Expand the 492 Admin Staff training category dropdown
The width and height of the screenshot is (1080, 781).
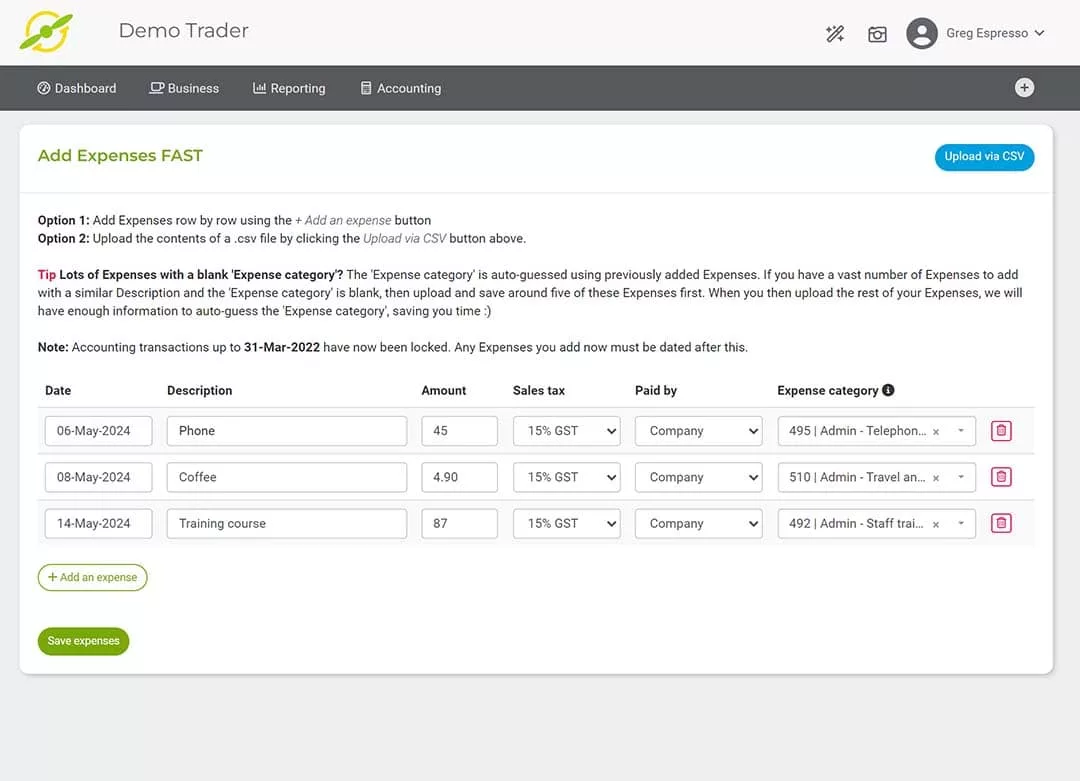pos(961,523)
